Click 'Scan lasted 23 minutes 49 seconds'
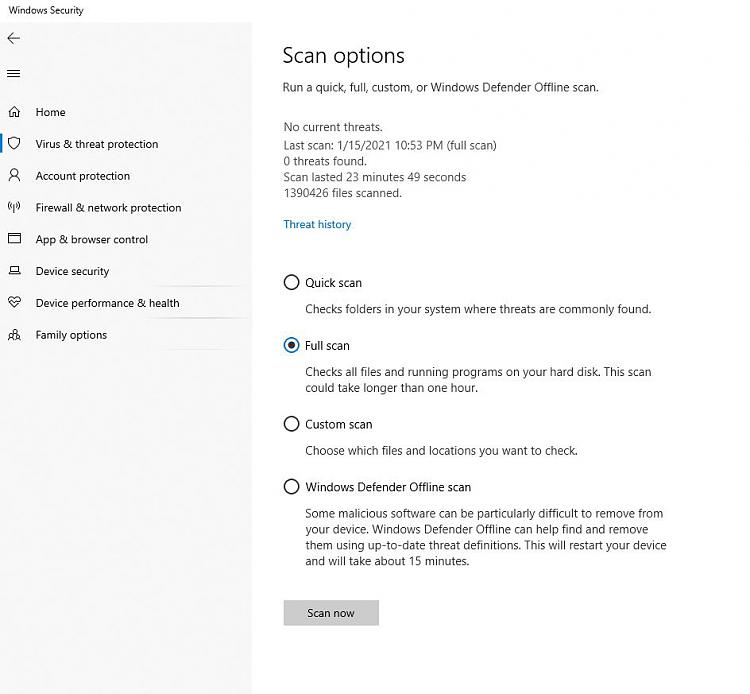 click(x=375, y=177)
